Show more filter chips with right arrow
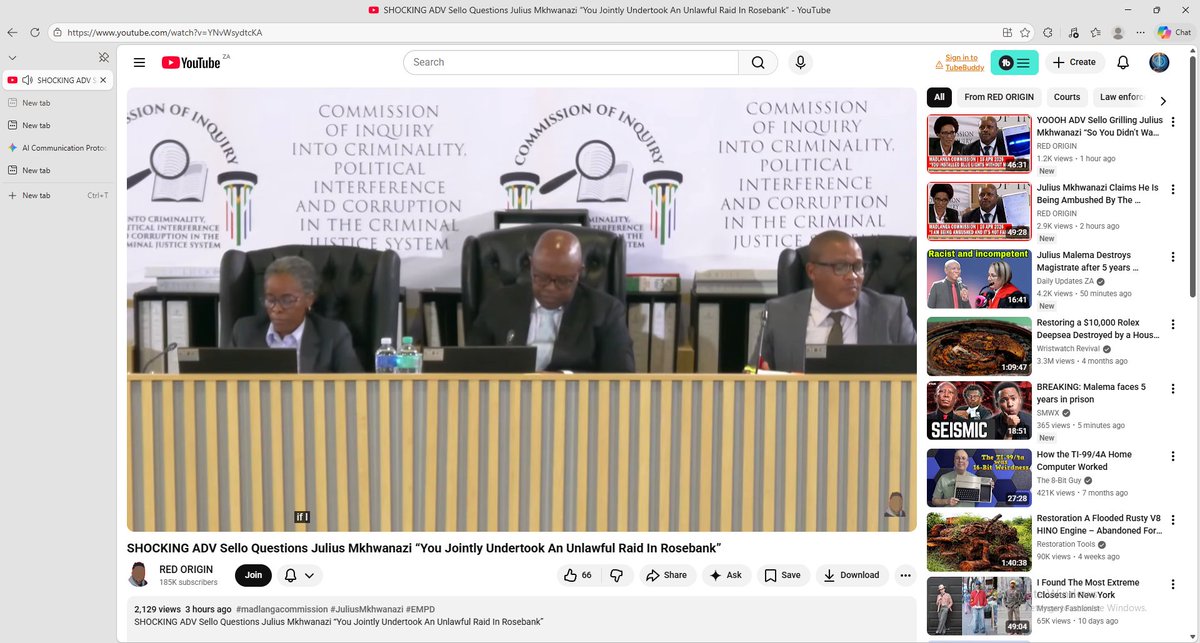1200x643 pixels. 1163,101
